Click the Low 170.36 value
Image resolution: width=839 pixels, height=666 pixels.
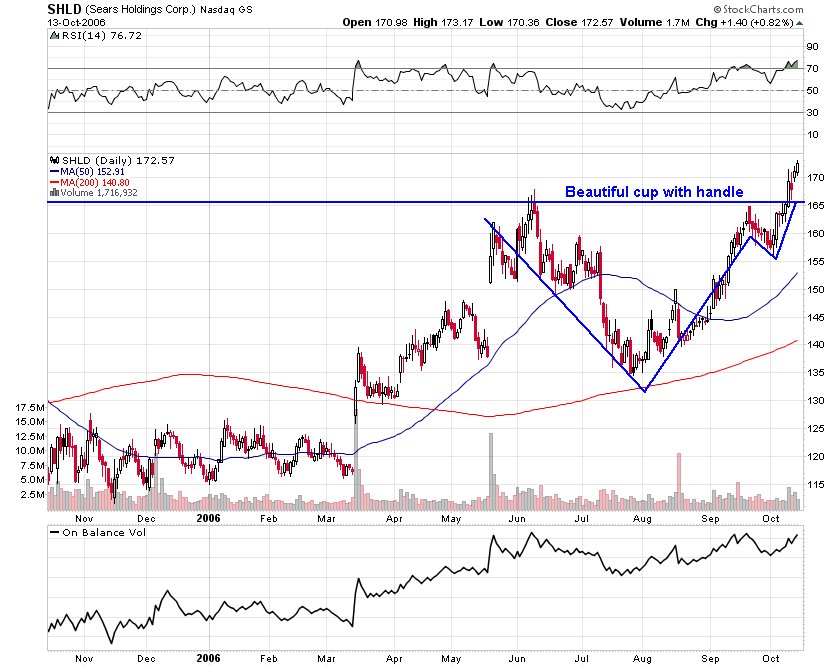(x=509, y=22)
